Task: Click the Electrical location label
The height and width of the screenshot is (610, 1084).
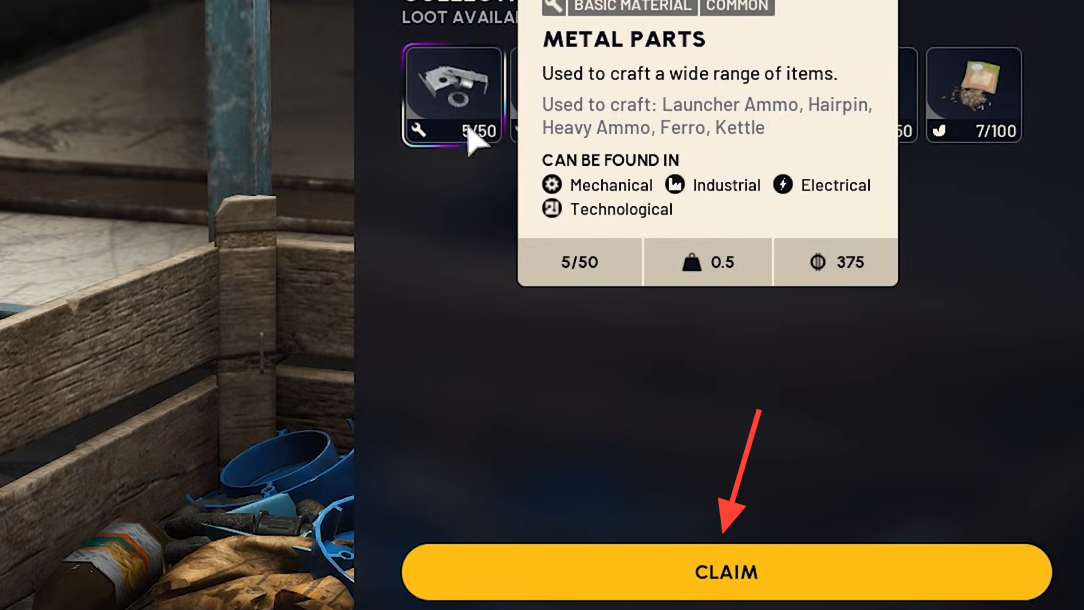Action: coord(835,185)
